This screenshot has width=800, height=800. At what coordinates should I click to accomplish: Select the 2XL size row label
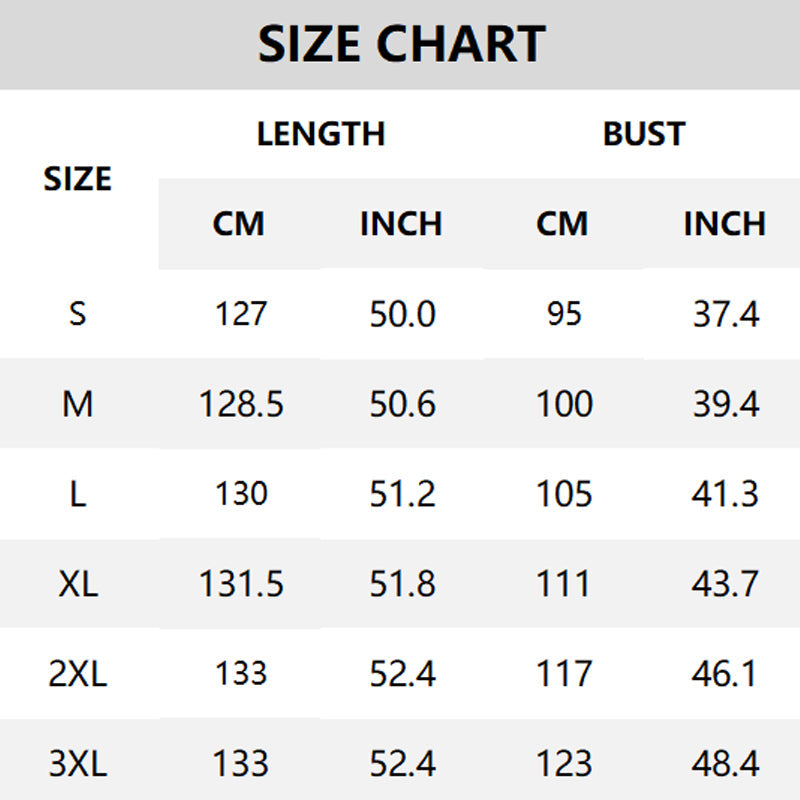point(78,674)
